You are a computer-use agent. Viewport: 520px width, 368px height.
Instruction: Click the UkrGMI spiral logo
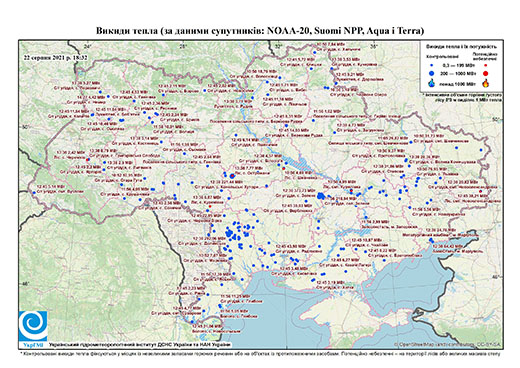pyautogui.click(x=33, y=326)
